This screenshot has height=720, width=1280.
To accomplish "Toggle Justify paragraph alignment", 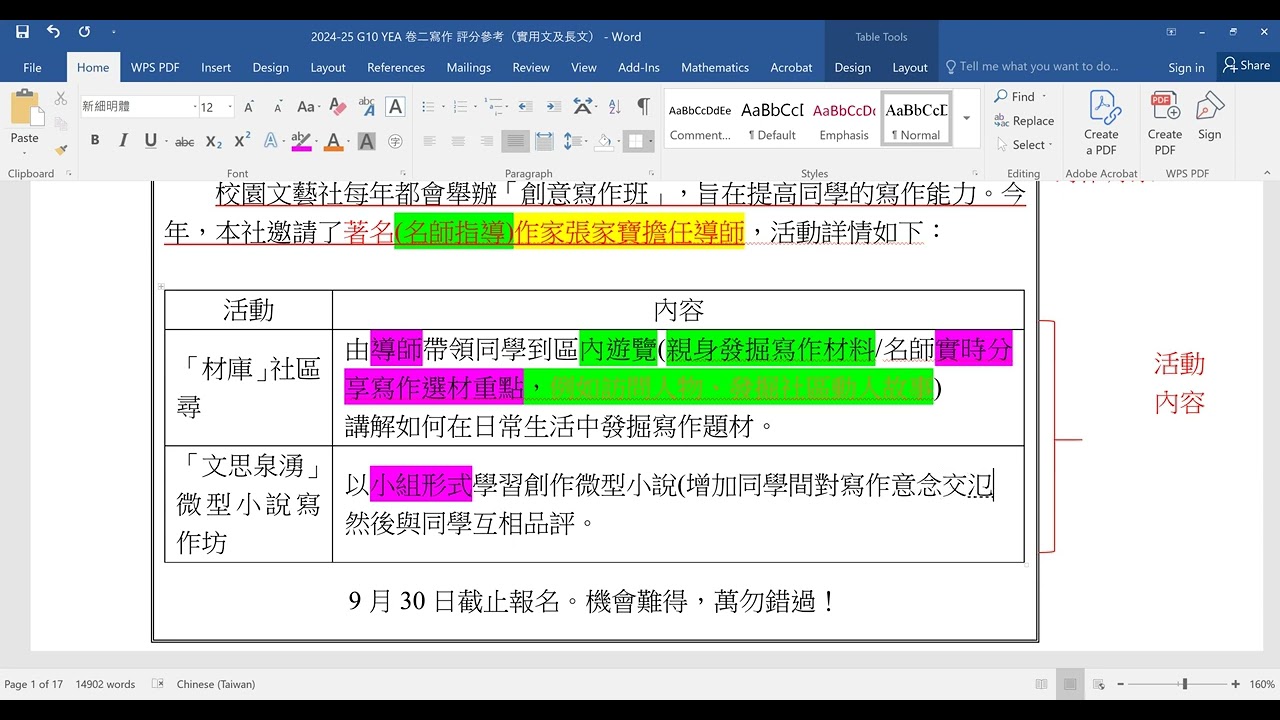I will 515,141.
